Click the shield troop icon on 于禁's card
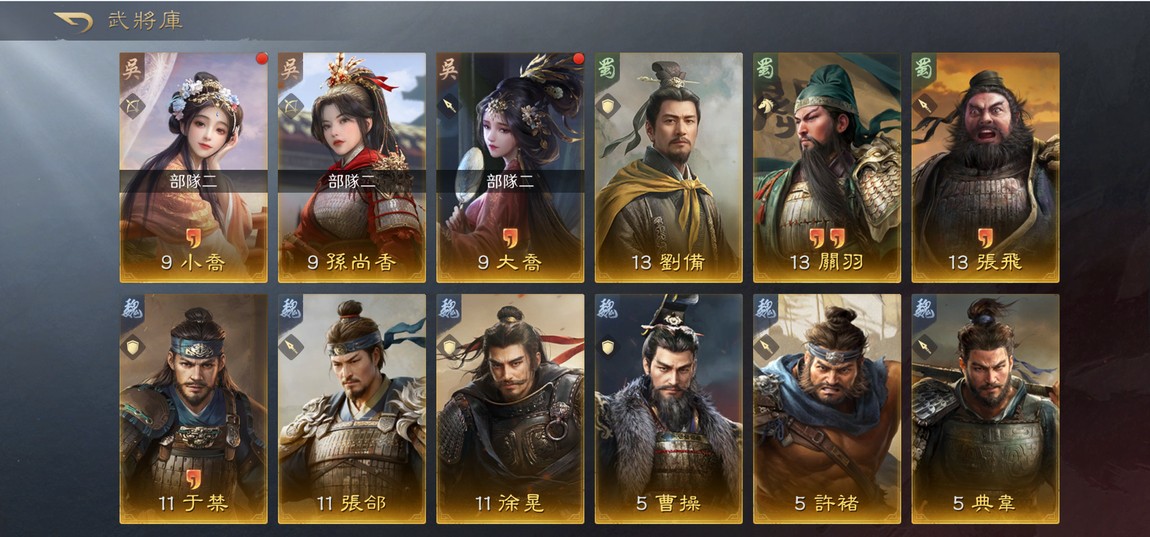Screen dimensions: 1150x537 pyautogui.click(x=133, y=347)
